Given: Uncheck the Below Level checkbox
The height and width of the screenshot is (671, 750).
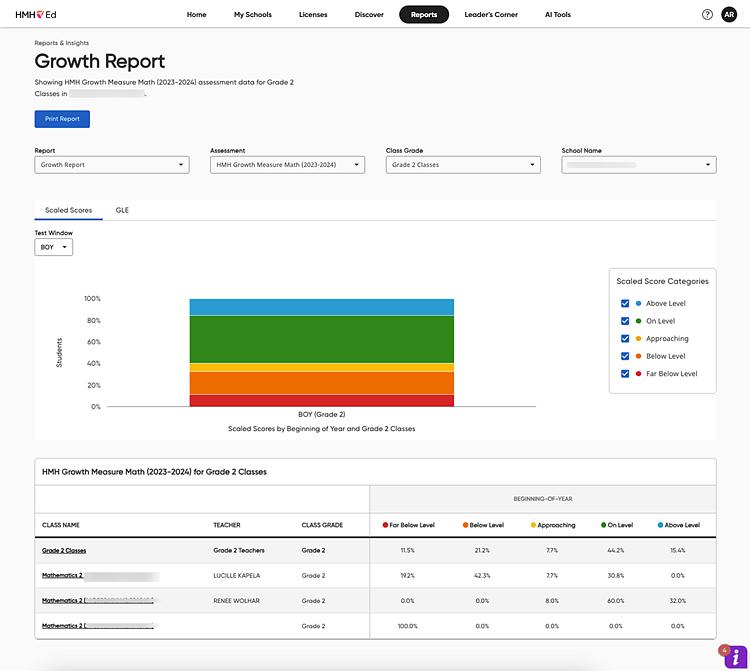Looking at the screenshot, I should 625,356.
